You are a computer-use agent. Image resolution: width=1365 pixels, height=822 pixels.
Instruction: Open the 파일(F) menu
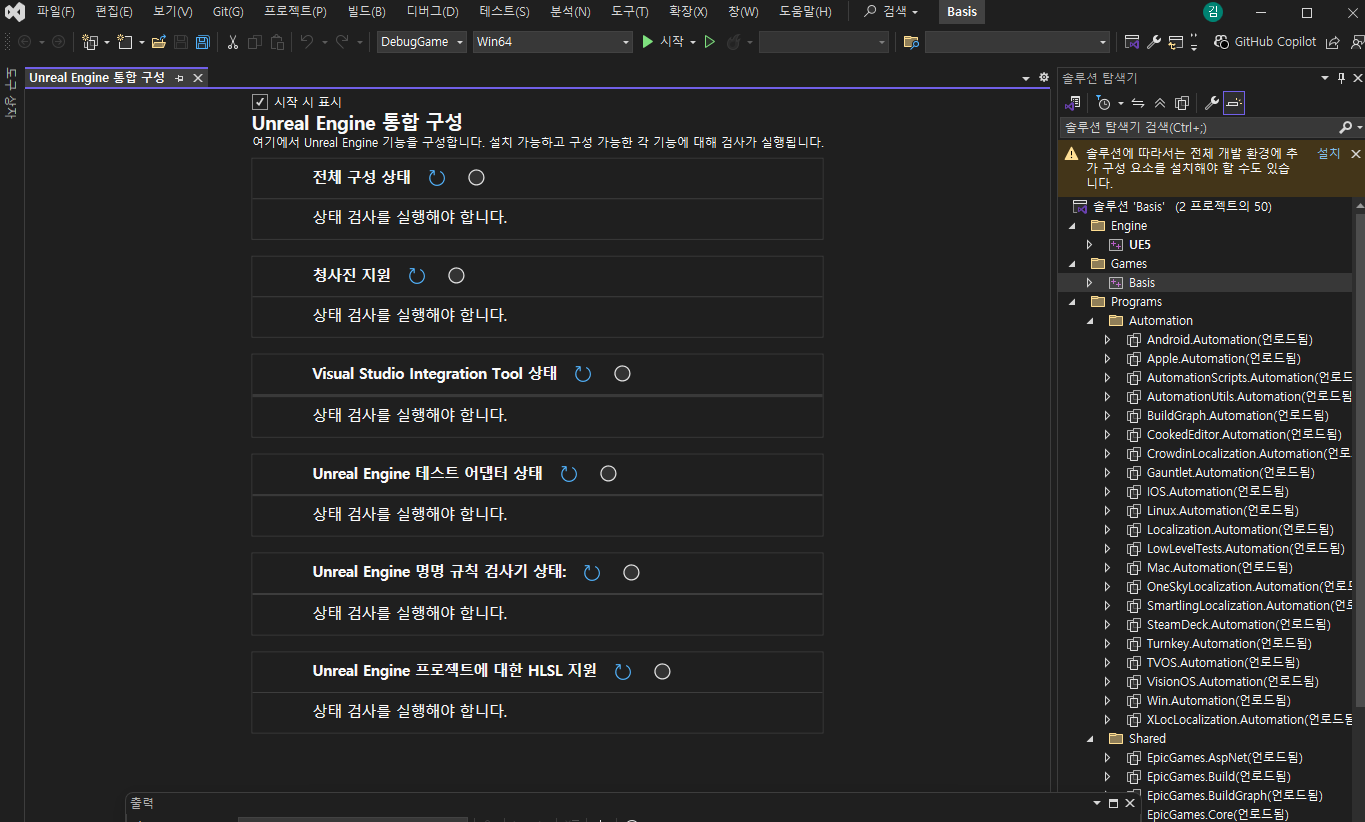56,12
